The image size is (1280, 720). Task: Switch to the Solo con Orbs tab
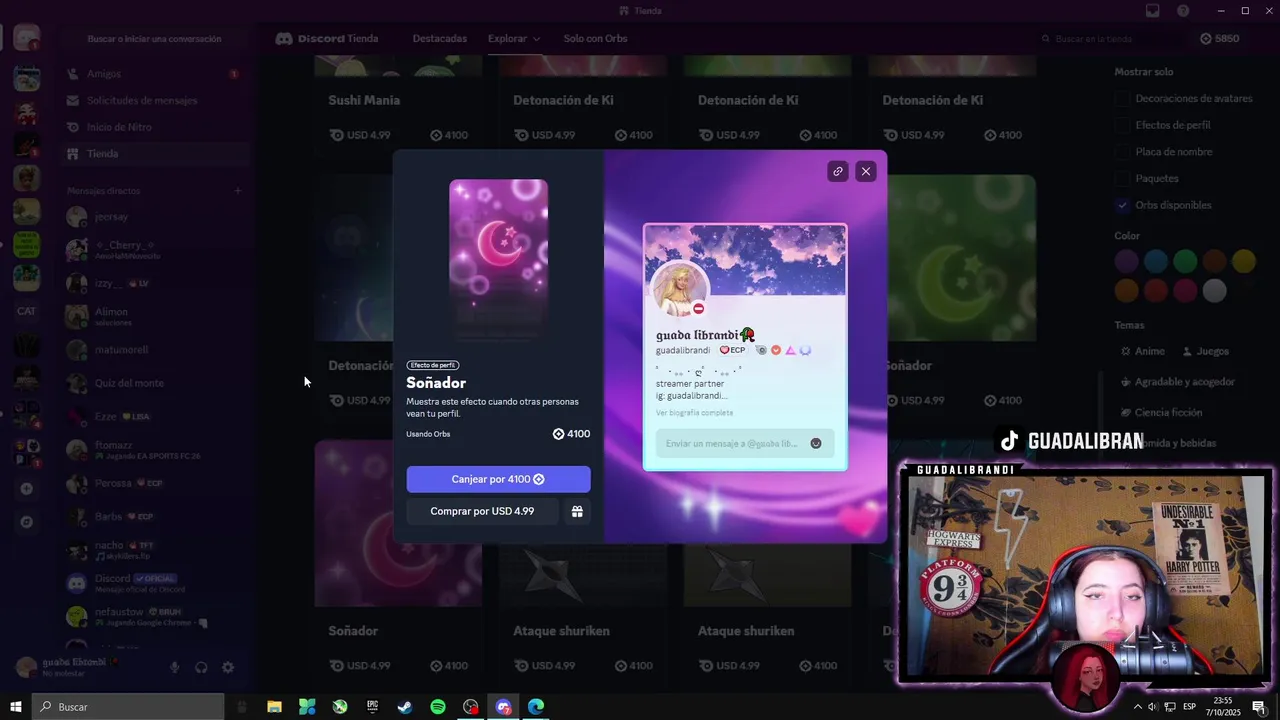(x=595, y=38)
